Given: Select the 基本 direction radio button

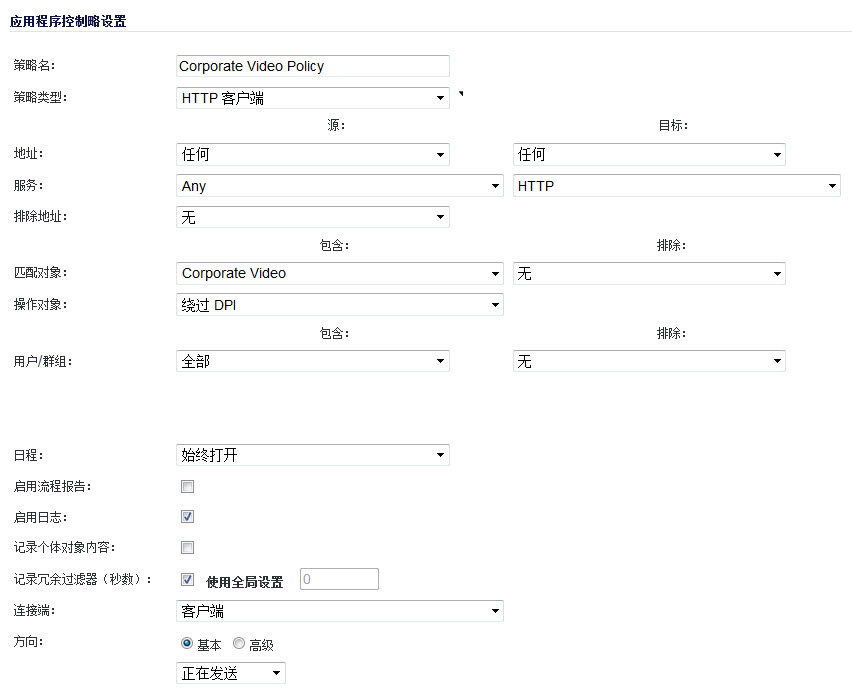Looking at the screenshot, I should (x=187, y=643).
